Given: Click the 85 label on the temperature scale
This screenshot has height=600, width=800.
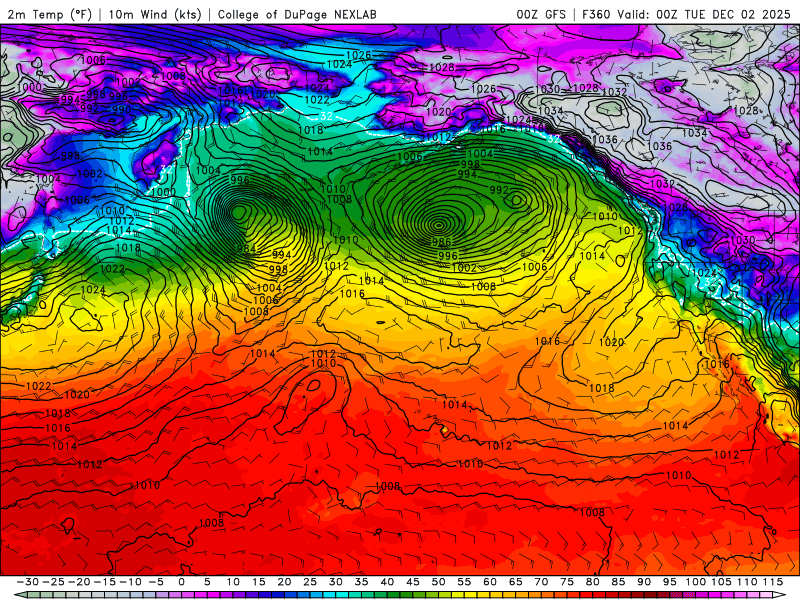Looking at the screenshot, I should click(618, 582).
